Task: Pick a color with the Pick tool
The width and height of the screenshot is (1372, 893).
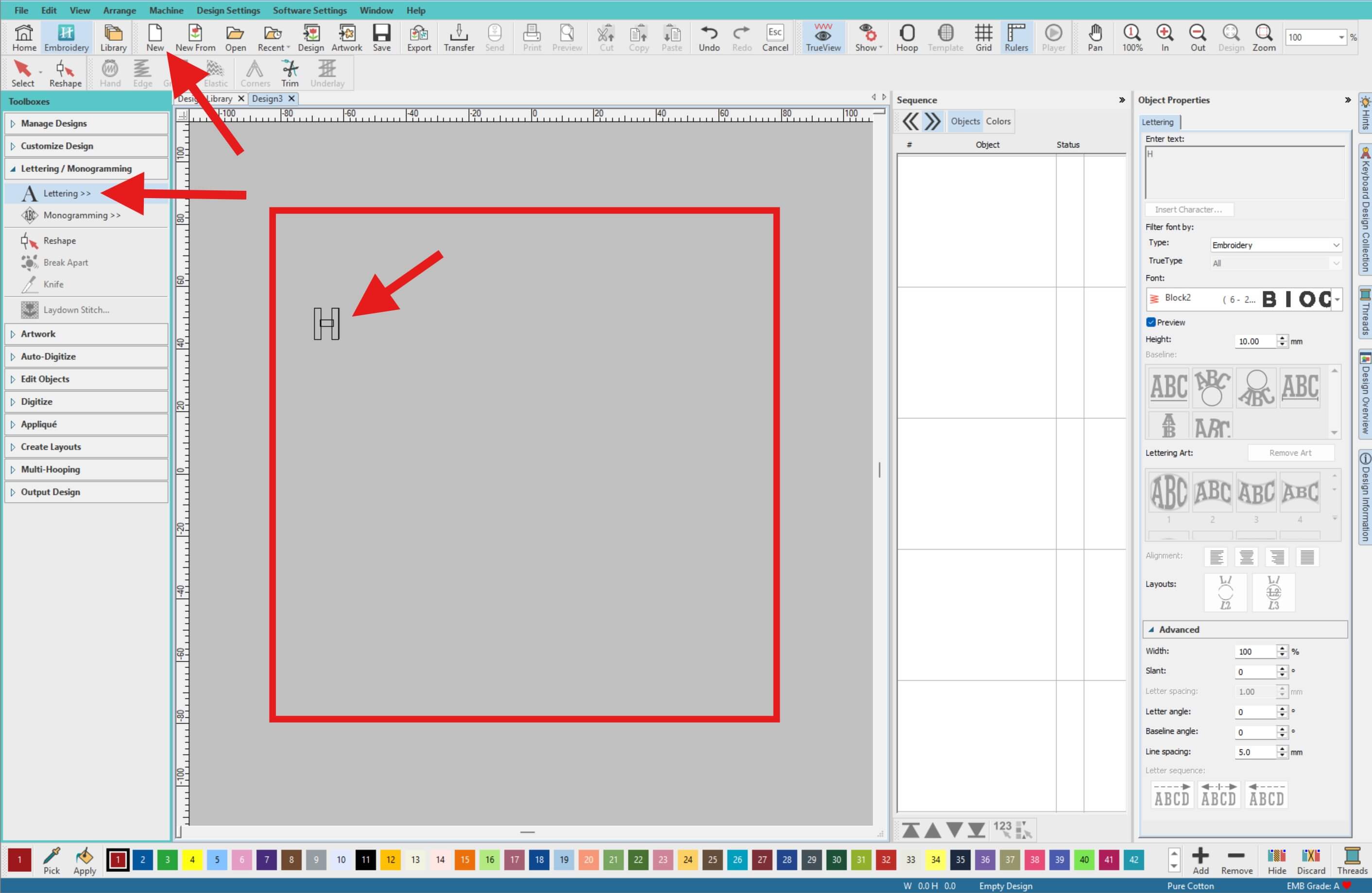Action: tap(52, 861)
